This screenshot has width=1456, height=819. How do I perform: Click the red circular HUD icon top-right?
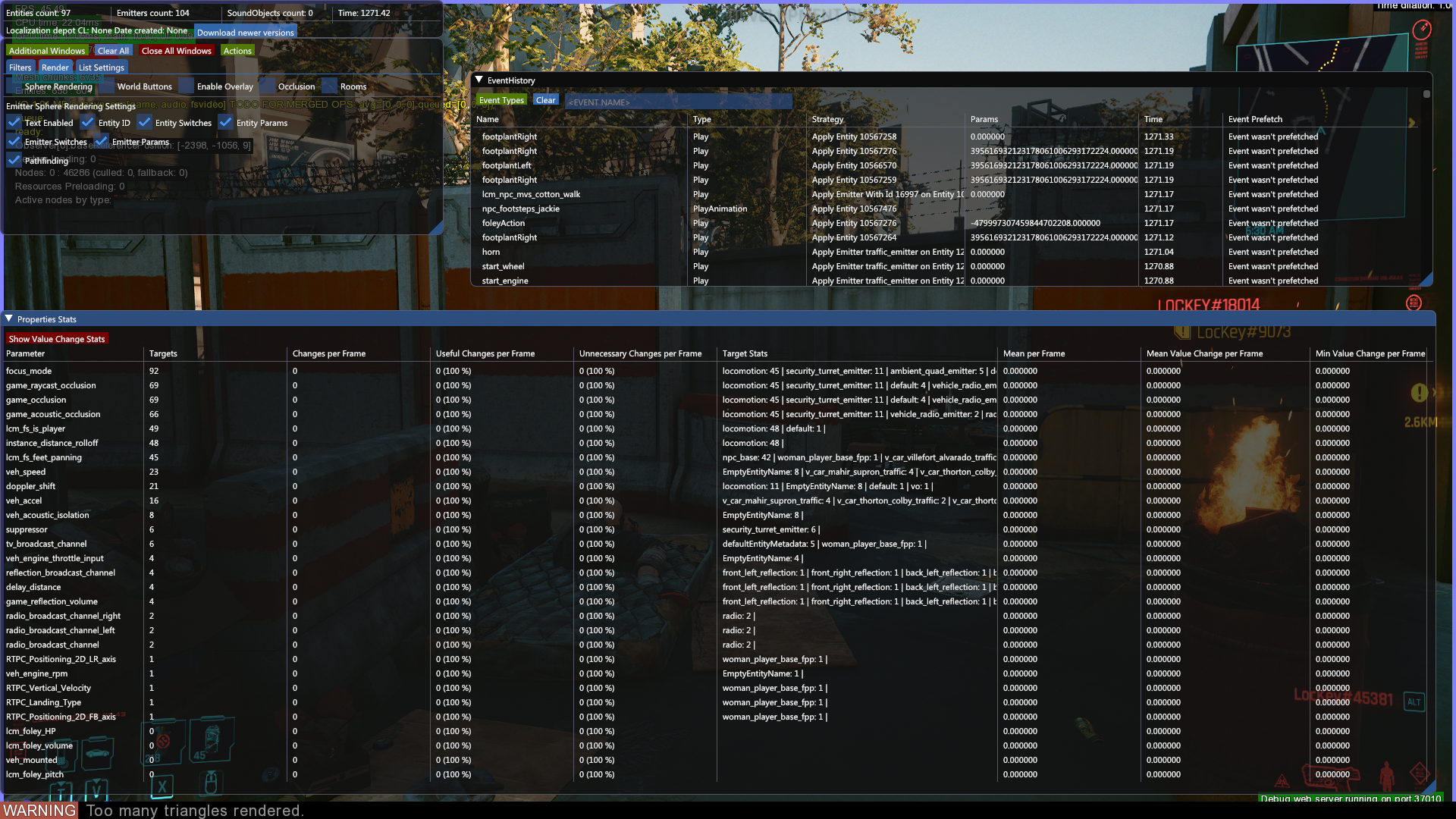[x=1422, y=30]
